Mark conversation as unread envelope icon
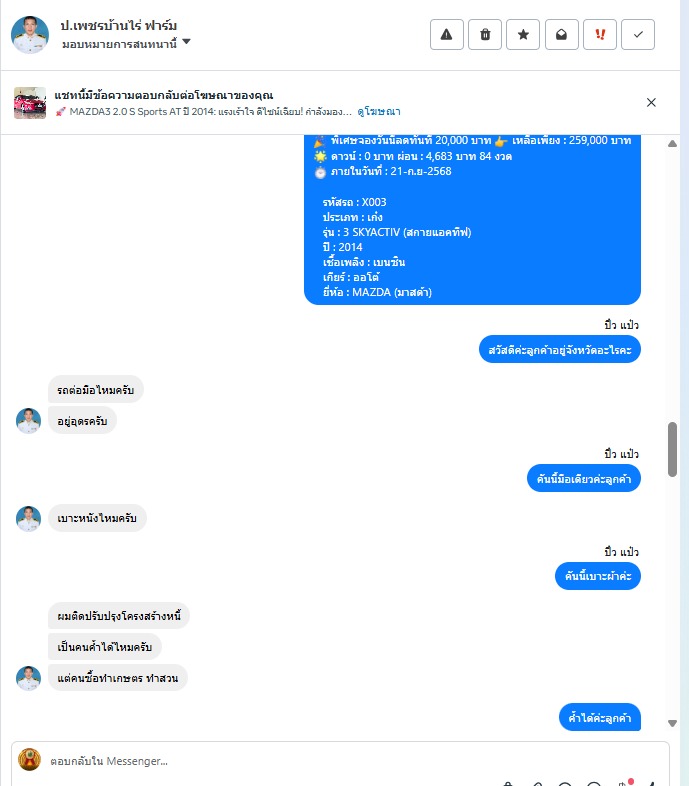 point(562,35)
